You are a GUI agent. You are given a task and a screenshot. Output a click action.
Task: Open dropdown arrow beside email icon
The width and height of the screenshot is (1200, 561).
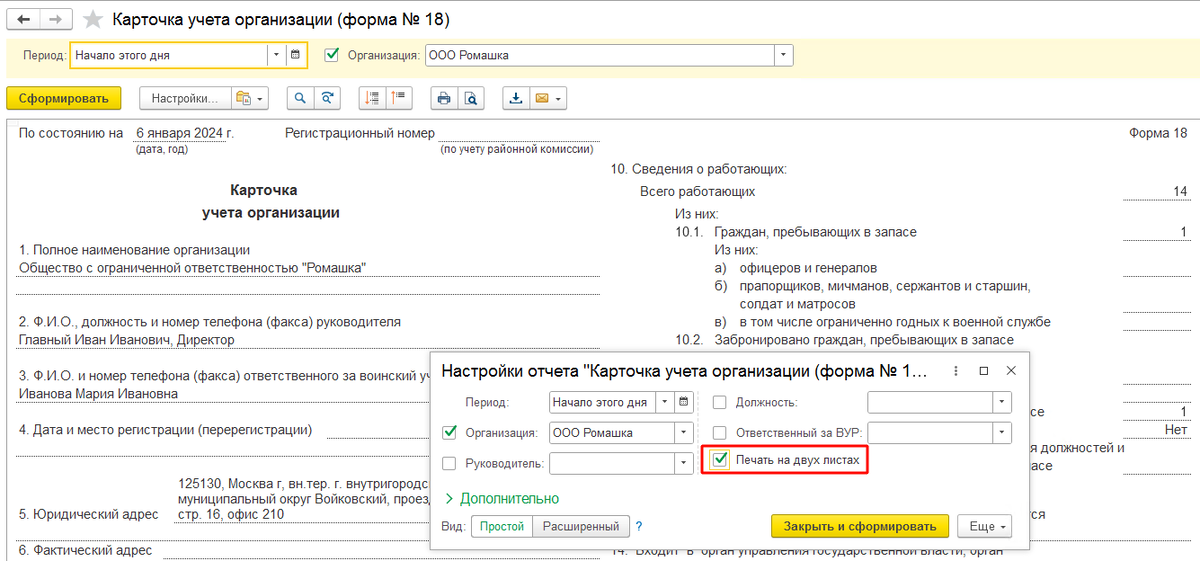pos(560,98)
